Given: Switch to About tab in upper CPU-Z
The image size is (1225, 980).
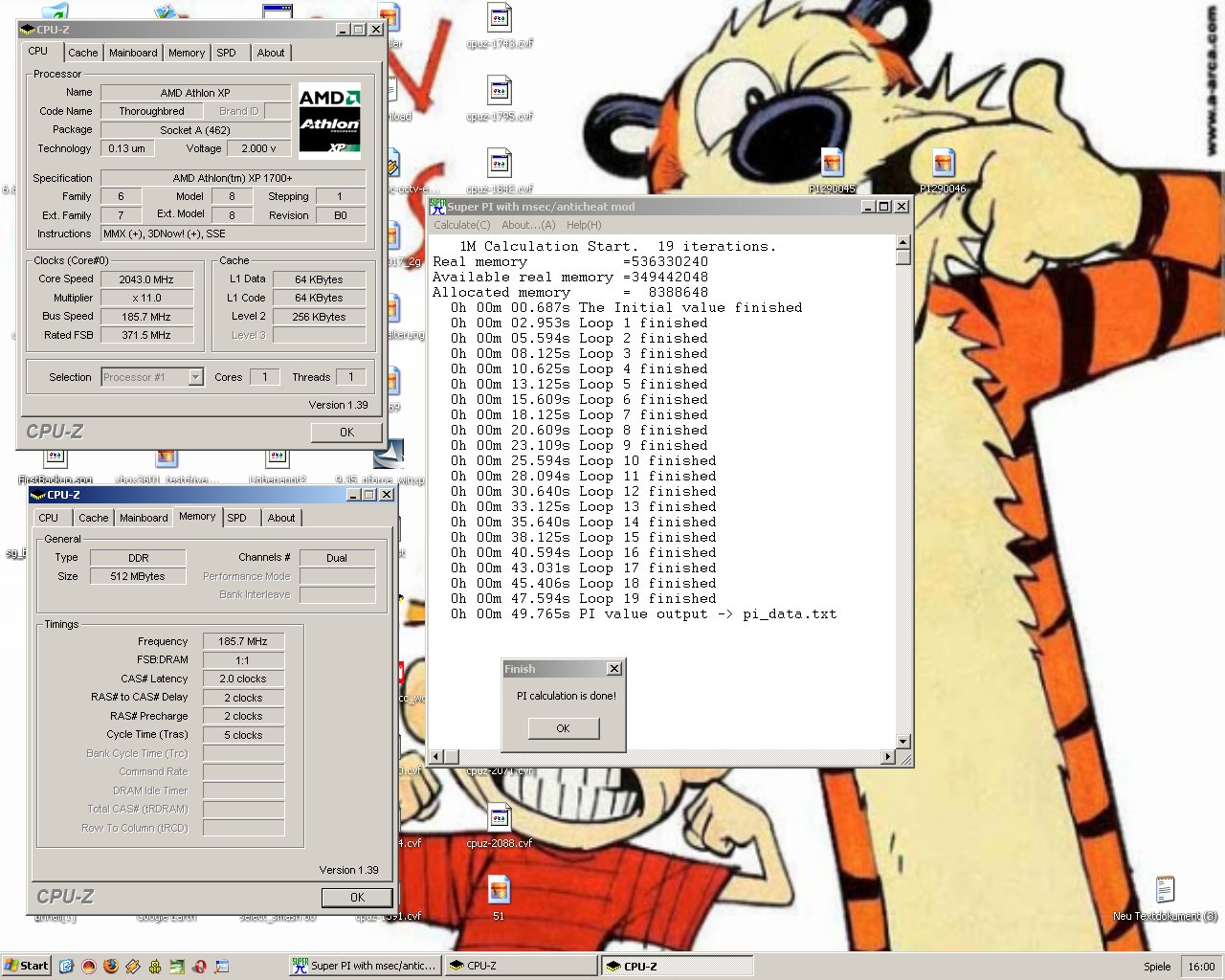Looking at the screenshot, I should coord(271,53).
